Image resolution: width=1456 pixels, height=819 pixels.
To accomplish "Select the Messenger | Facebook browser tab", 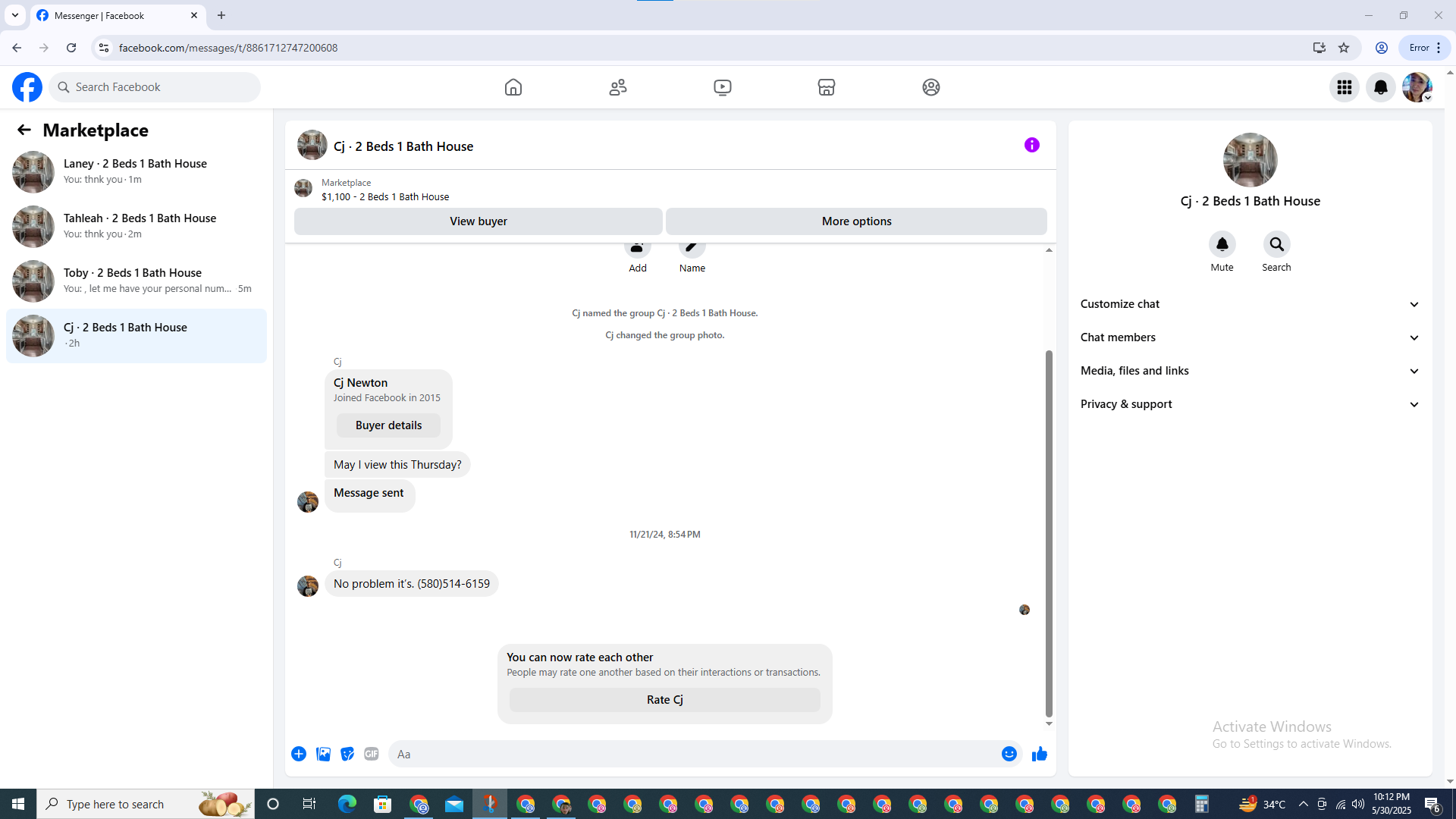I will pos(118,15).
